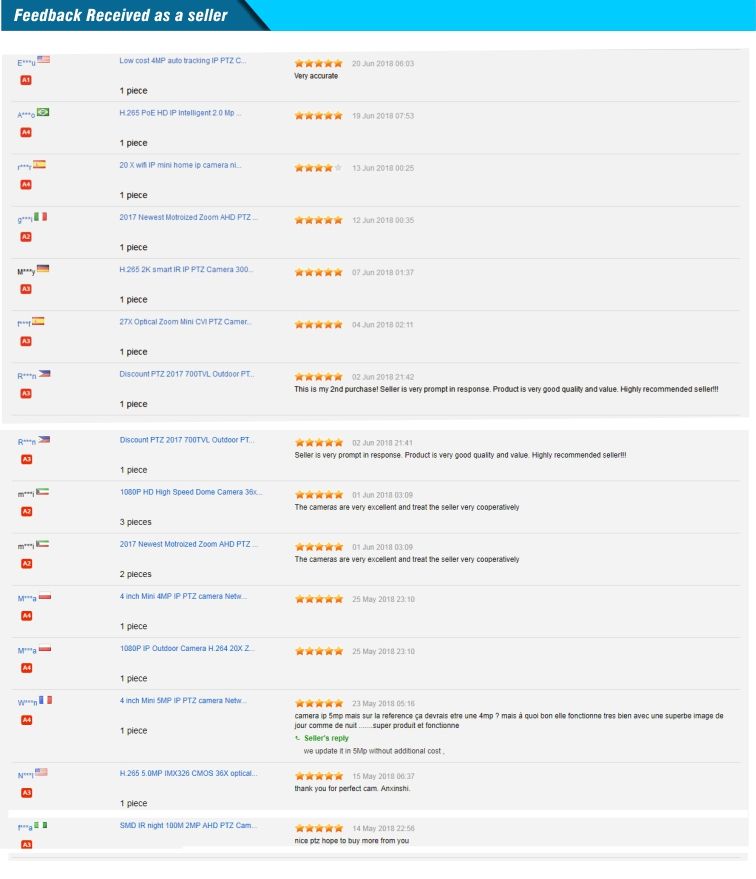This screenshot has height=879, width=756.
Task: Open the Low cost 4MP auto tracking product link
Action: [x=182, y=62]
